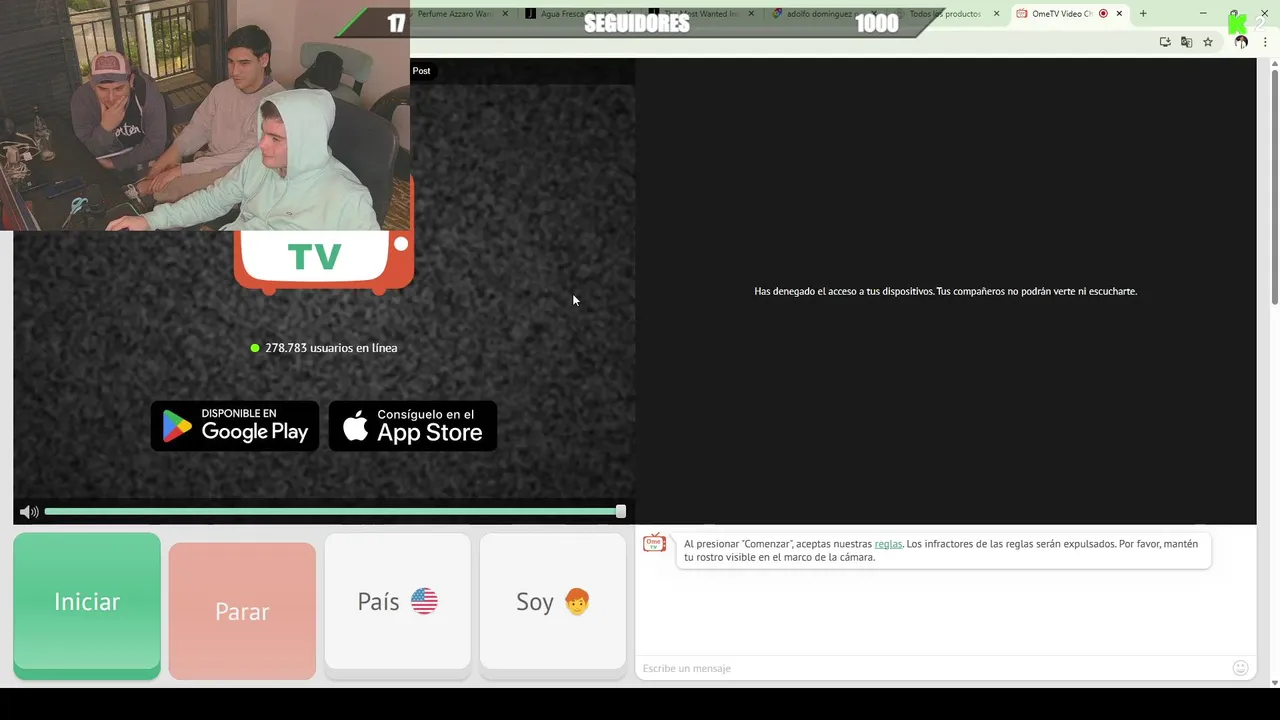Open the App Store download badge
The width and height of the screenshot is (1280, 720).
point(413,426)
